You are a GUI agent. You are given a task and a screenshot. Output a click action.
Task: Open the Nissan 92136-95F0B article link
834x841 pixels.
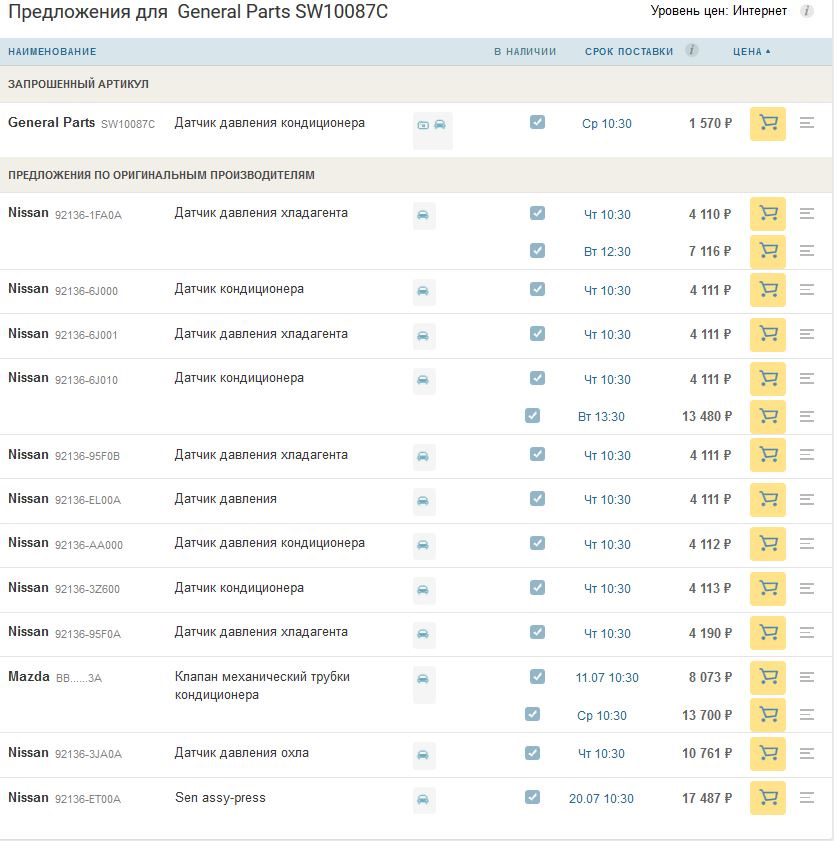pyautogui.click(x=87, y=456)
